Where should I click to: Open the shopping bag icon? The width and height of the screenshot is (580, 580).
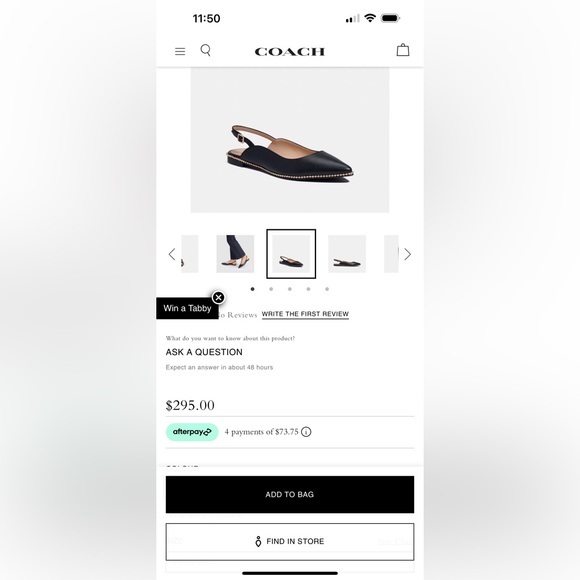(403, 50)
